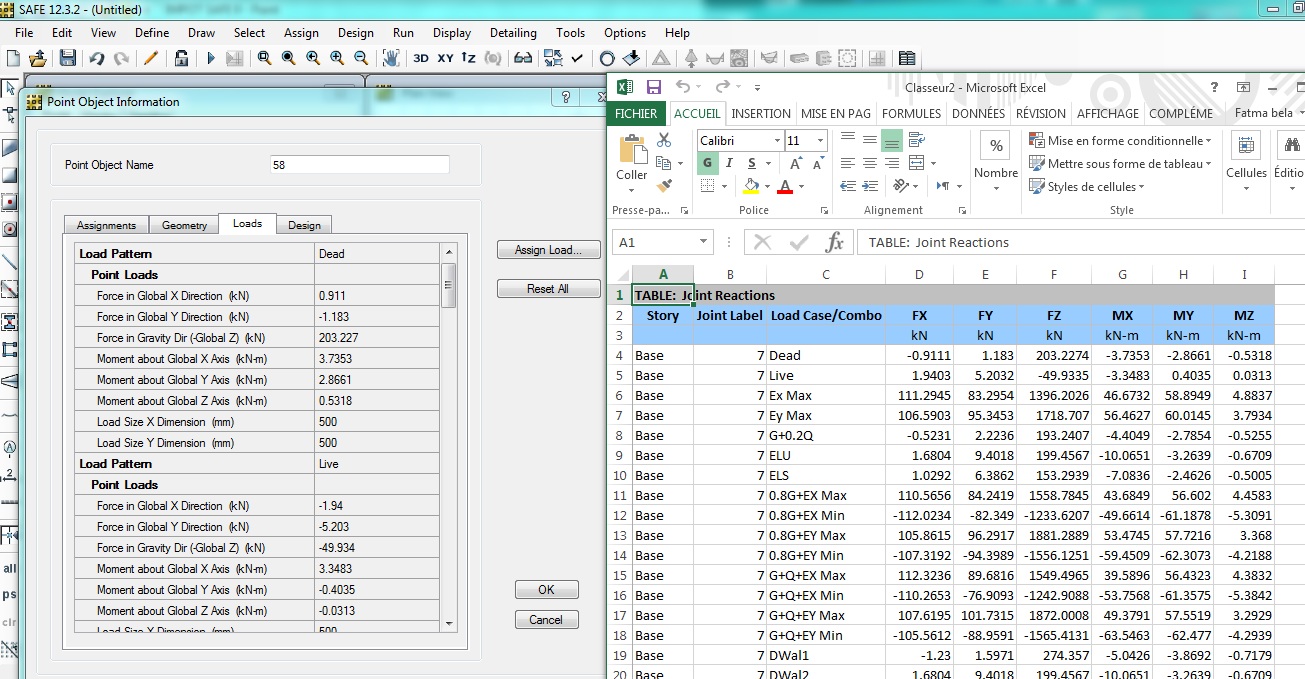Click the Open File icon in SAFE toolbar
This screenshot has width=1305, height=679.
pyautogui.click(x=38, y=58)
